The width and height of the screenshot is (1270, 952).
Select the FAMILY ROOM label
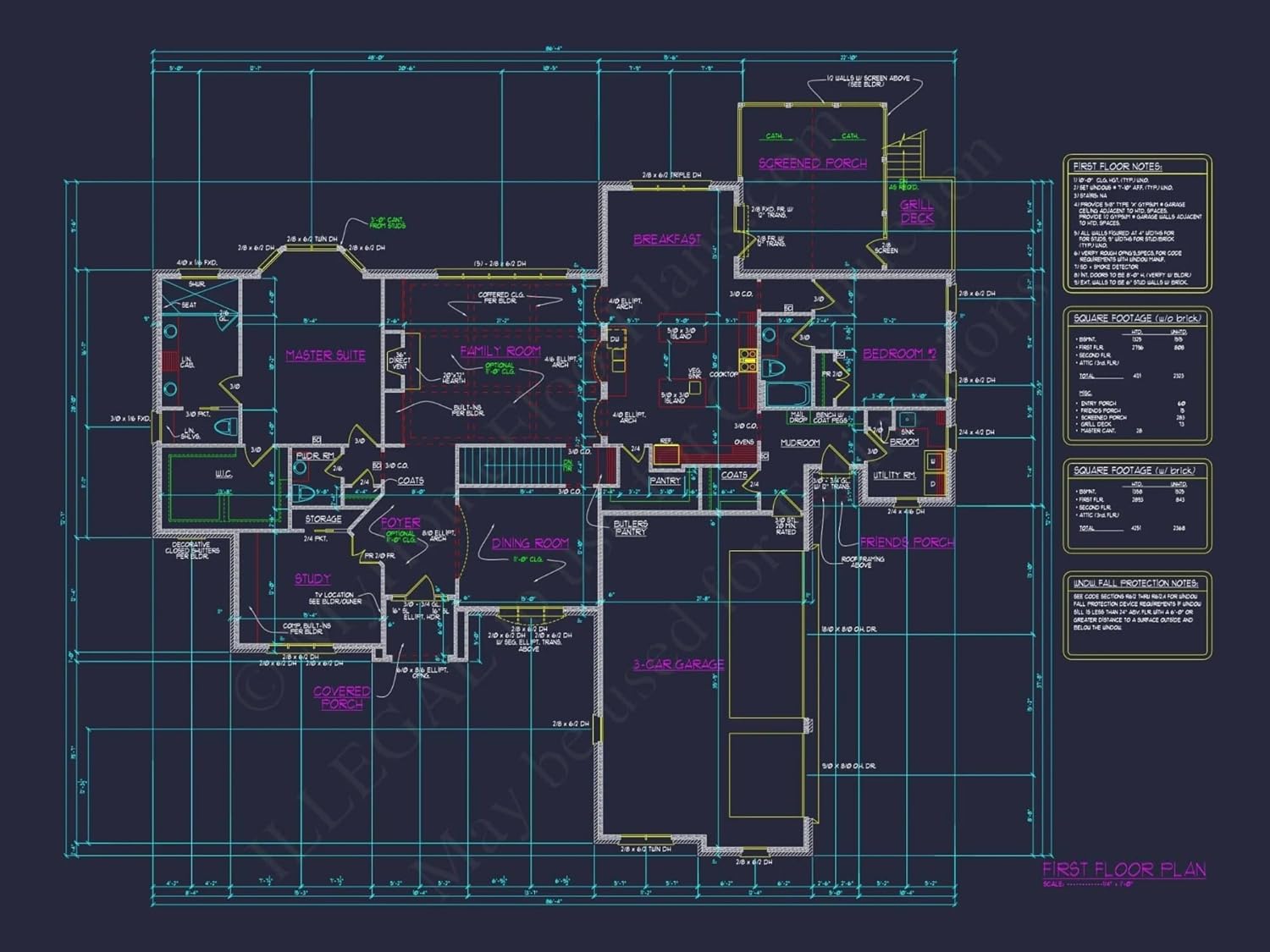pyautogui.click(x=500, y=351)
